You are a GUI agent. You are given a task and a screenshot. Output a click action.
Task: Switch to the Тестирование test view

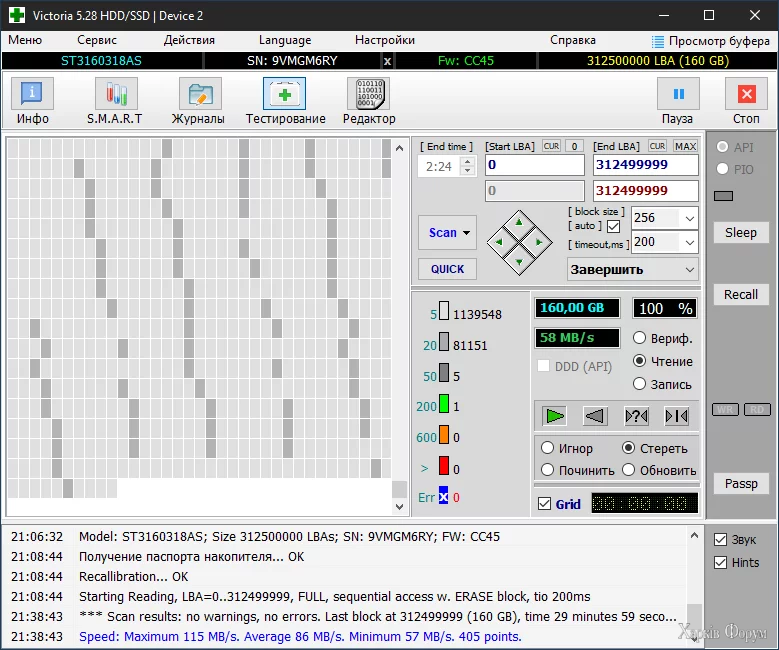(x=285, y=101)
